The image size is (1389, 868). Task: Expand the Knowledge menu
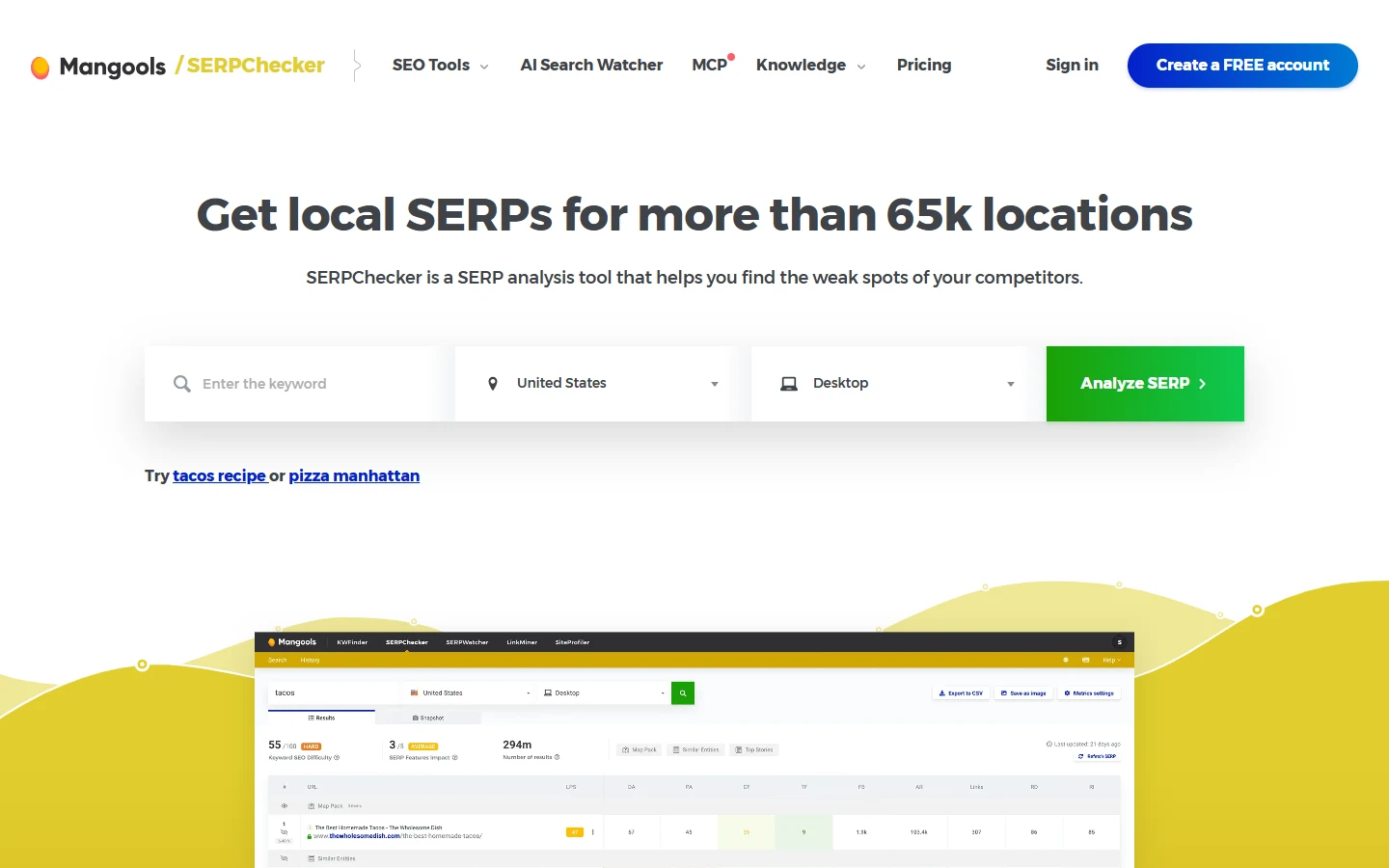(x=811, y=65)
